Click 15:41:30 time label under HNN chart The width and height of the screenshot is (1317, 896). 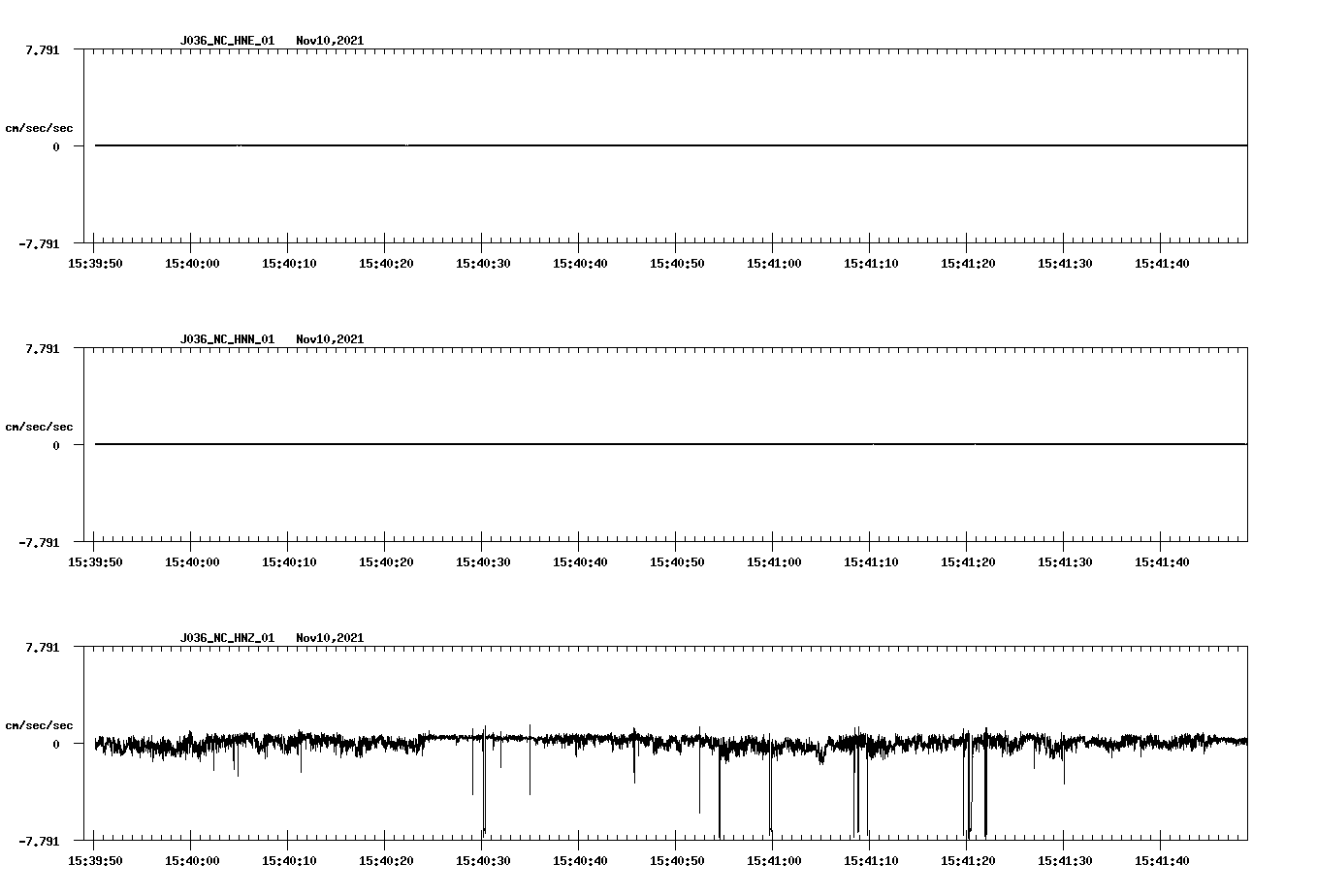(1065, 562)
